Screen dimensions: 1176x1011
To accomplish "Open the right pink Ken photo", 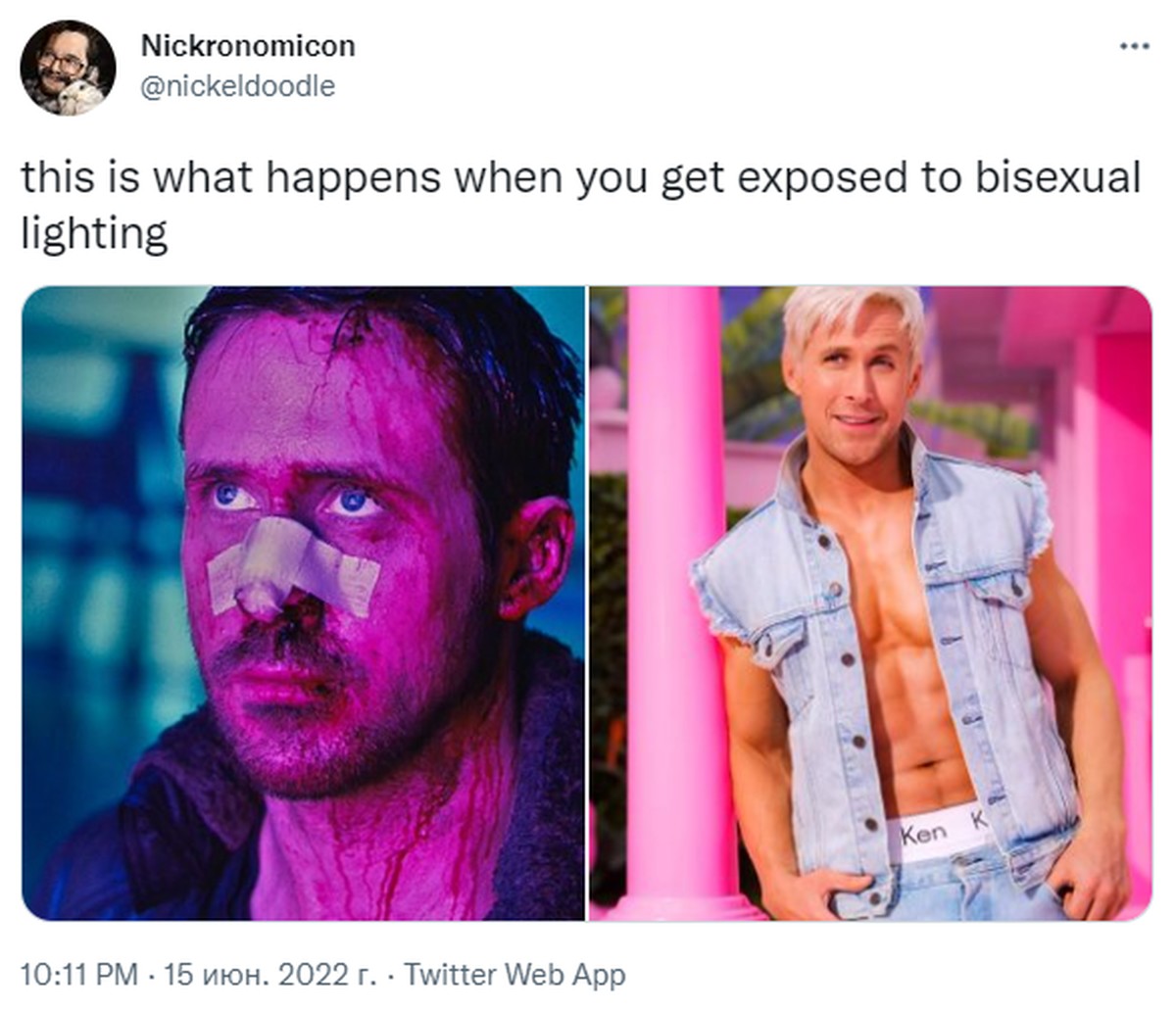I will 870,603.
